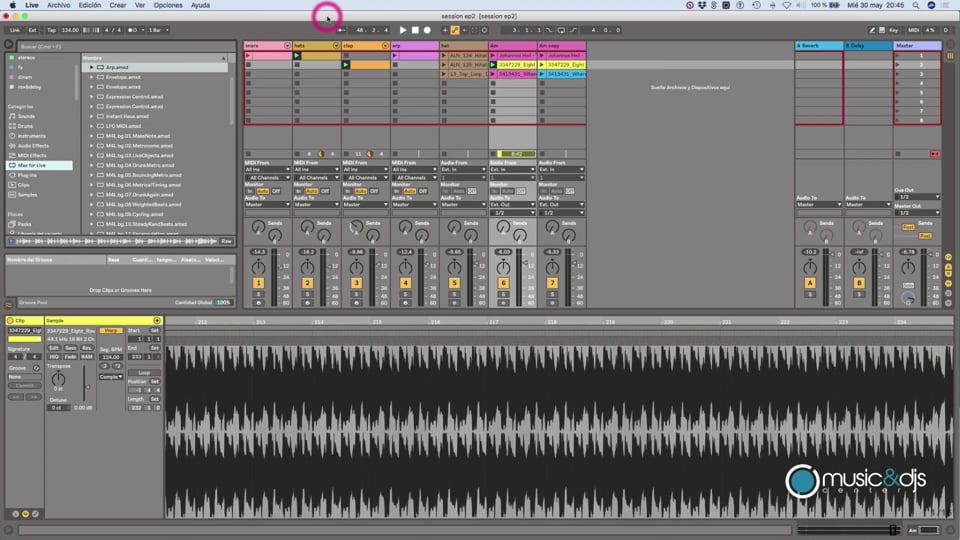Open the Ayuda menu
Viewport: 960px width, 540px height.
pos(200,5)
